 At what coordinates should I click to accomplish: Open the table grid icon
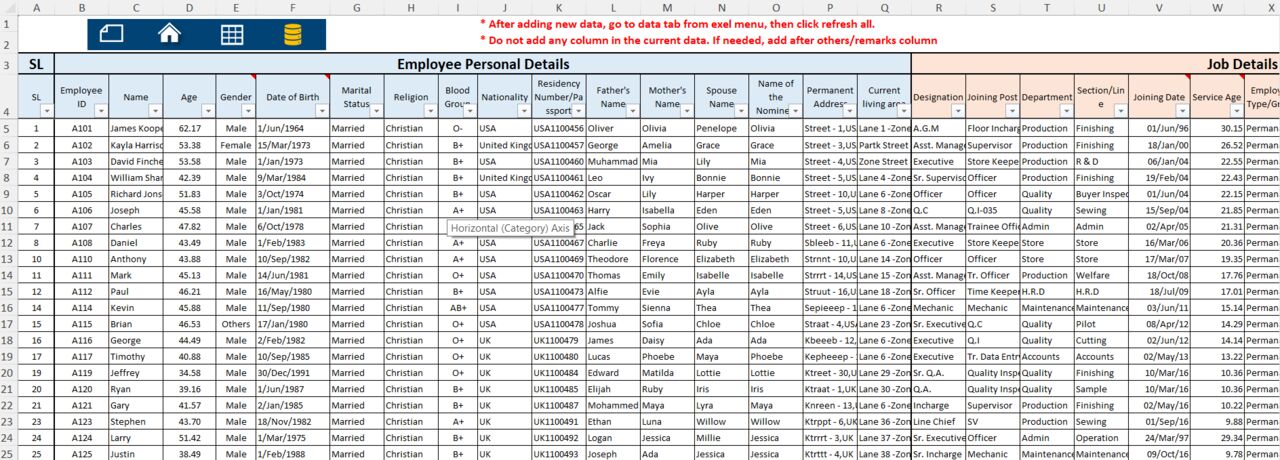[x=232, y=34]
